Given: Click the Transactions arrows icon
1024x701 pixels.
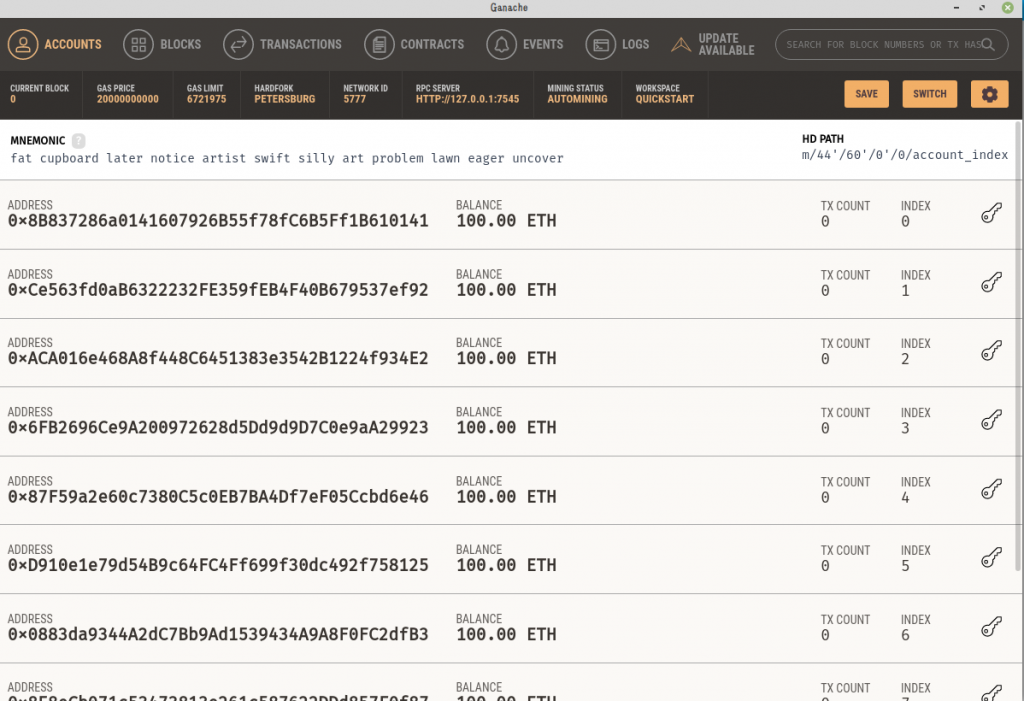Looking at the screenshot, I should (x=238, y=44).
